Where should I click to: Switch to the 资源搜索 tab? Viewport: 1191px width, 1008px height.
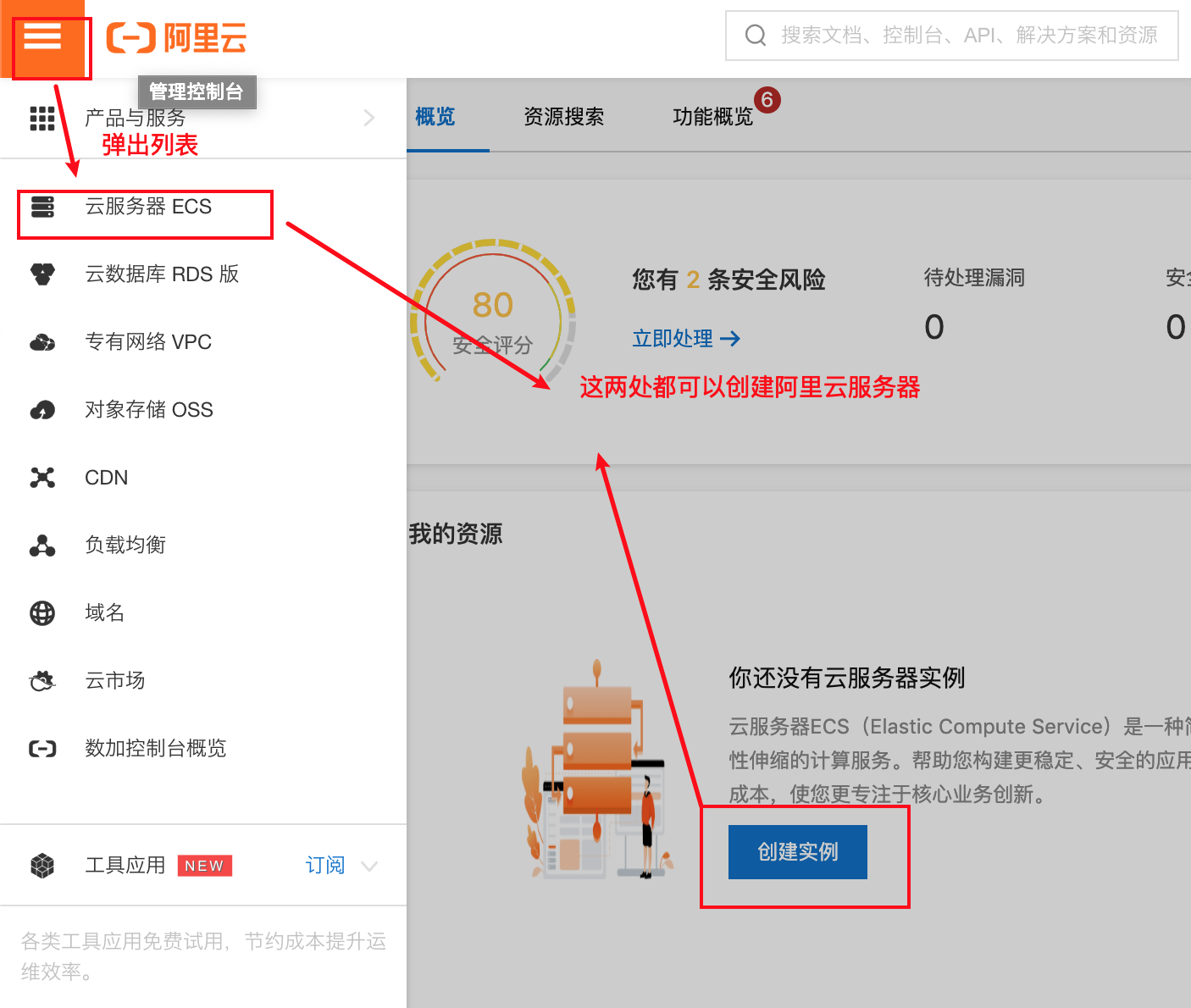tap(564, 117)
